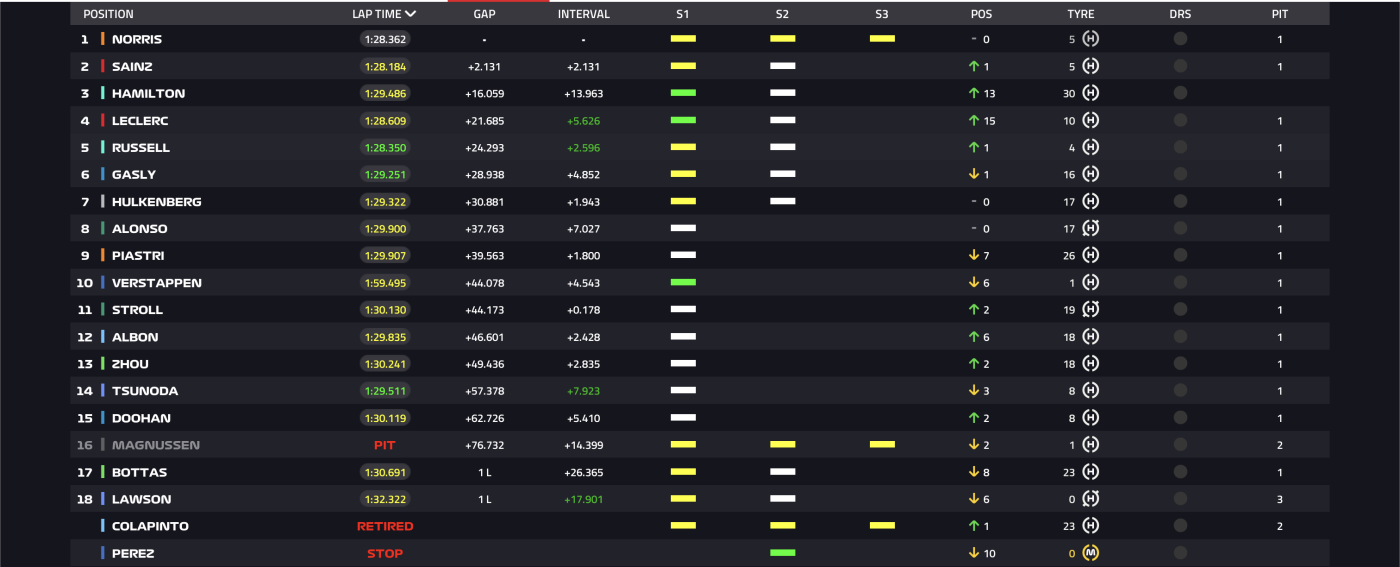
Task: Click the POS column header
Action: click(x=981, y=14)
